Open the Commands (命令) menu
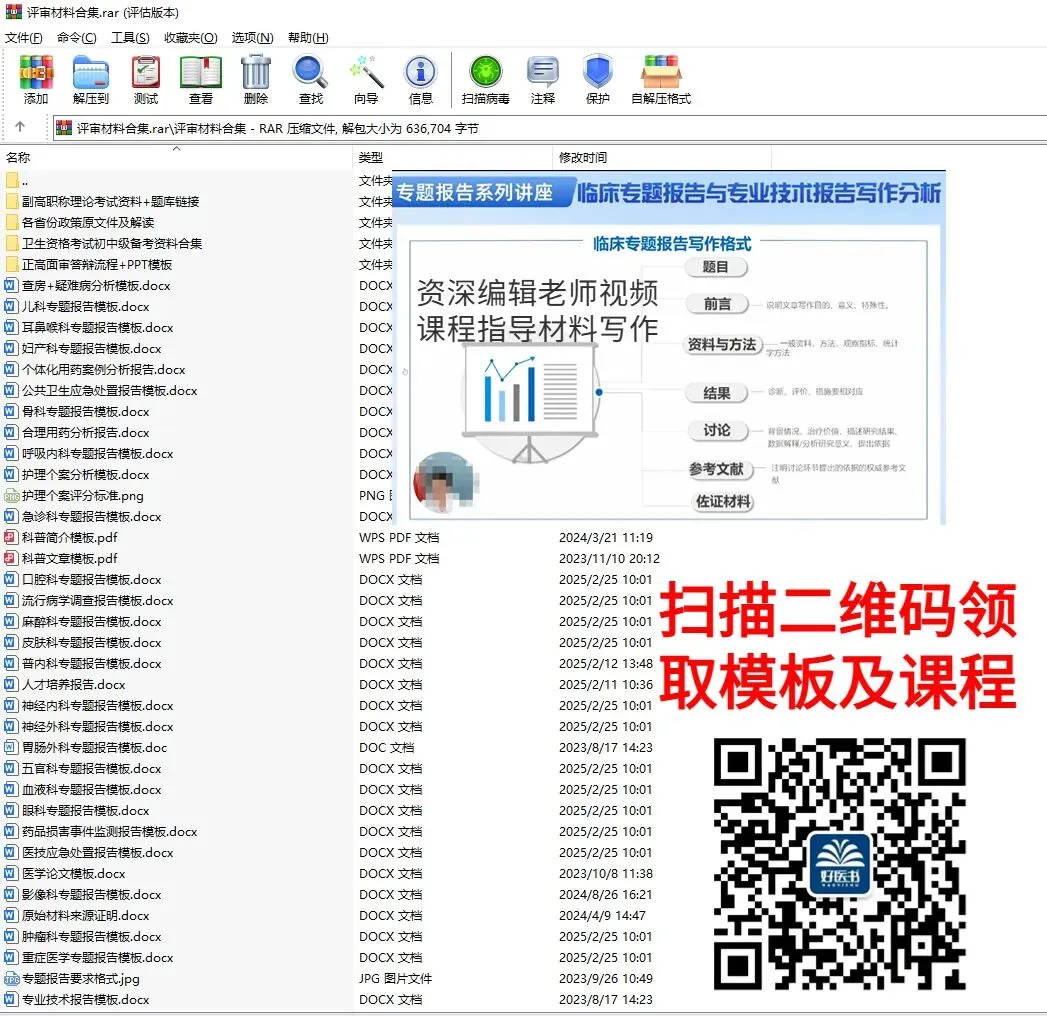The image size is (1047, 1016). coord(77,37)
